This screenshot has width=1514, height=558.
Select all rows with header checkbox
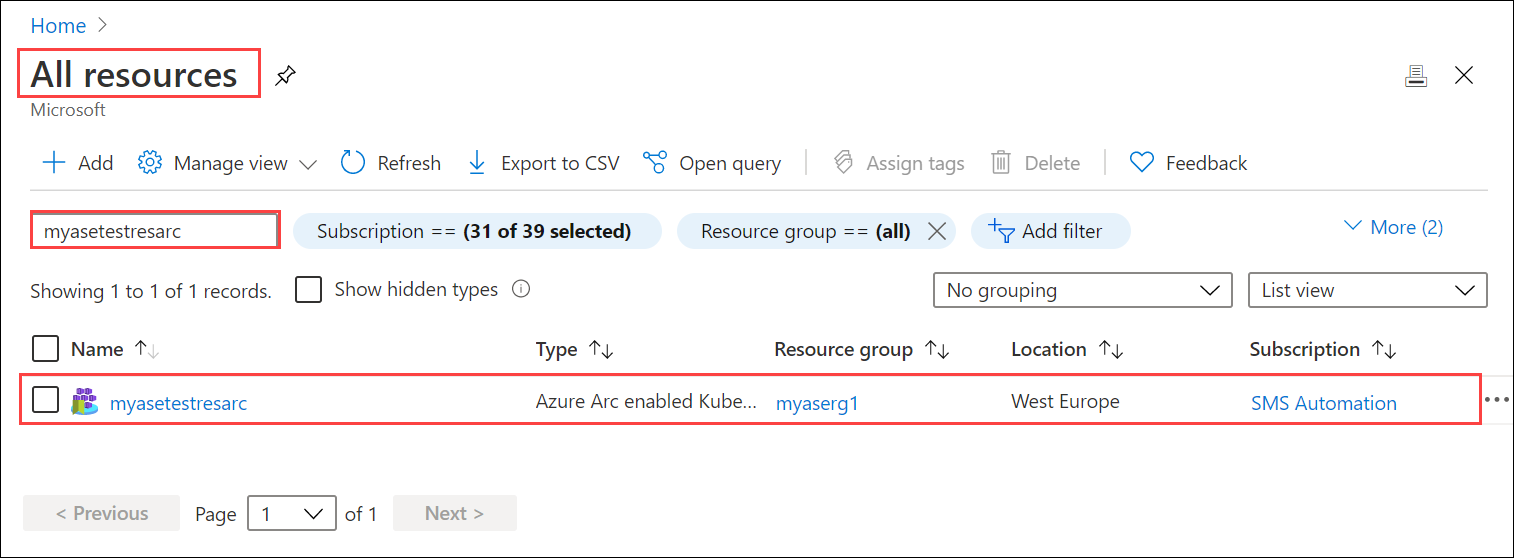tap(45, 349)
